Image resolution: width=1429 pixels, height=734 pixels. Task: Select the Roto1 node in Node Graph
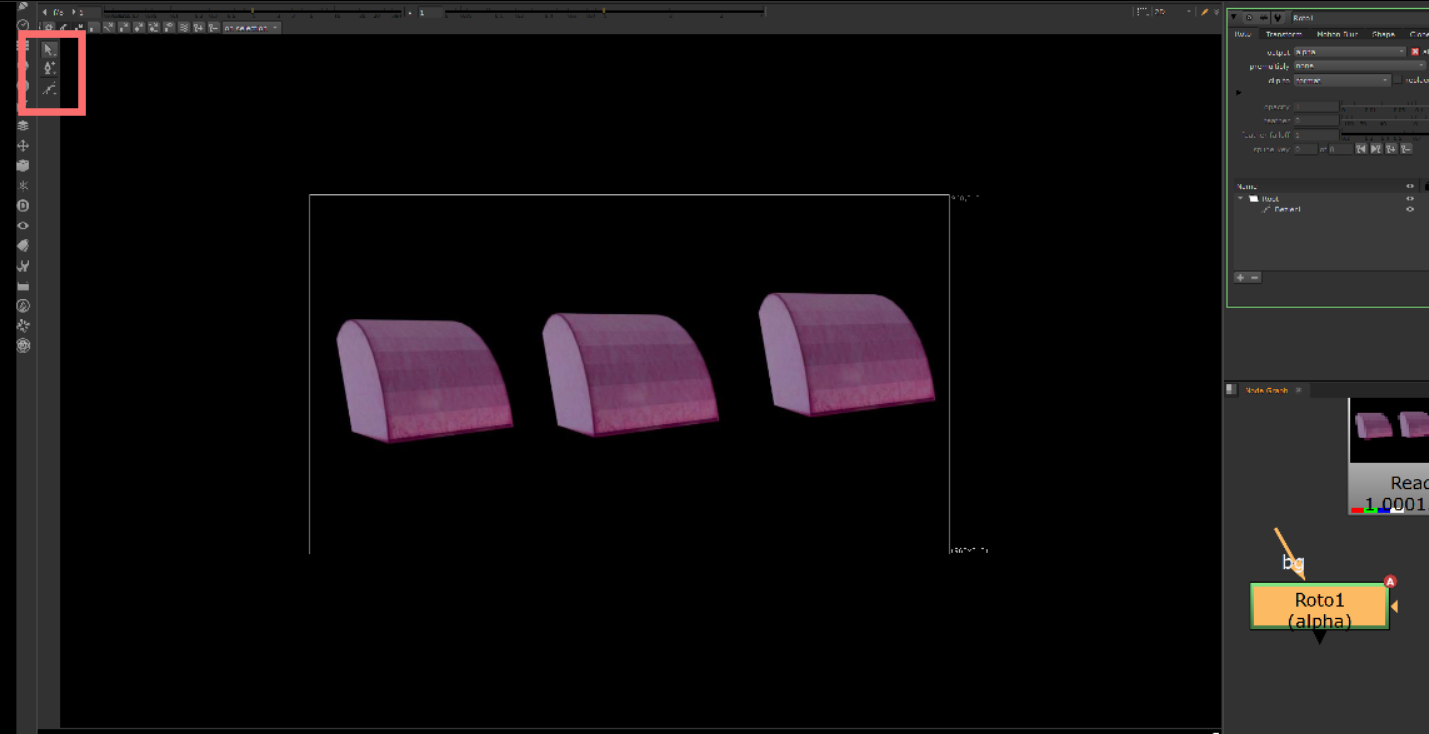click(x=1319, y=607)
